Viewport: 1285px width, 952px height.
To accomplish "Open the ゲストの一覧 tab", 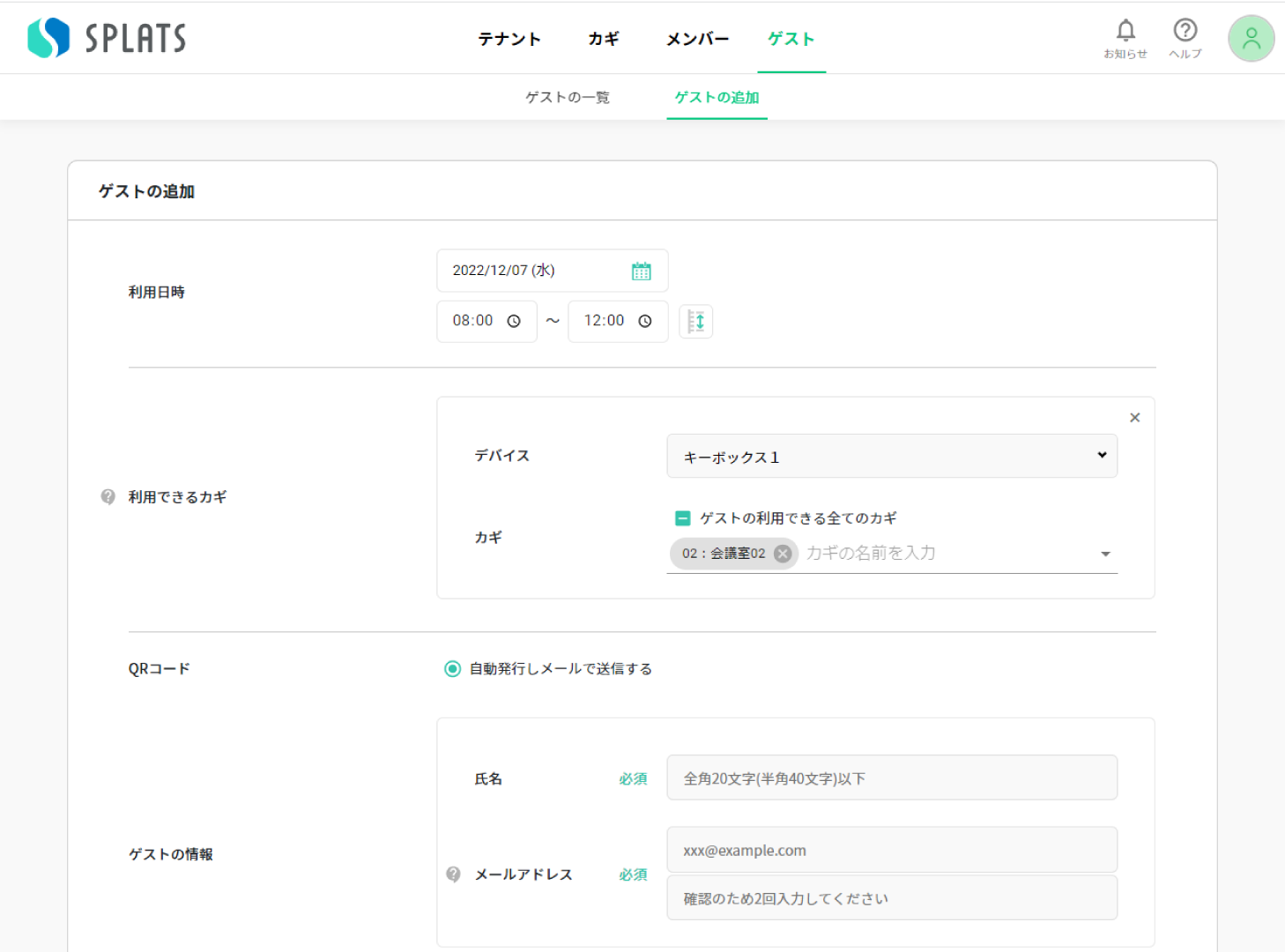I will (567, 97).
